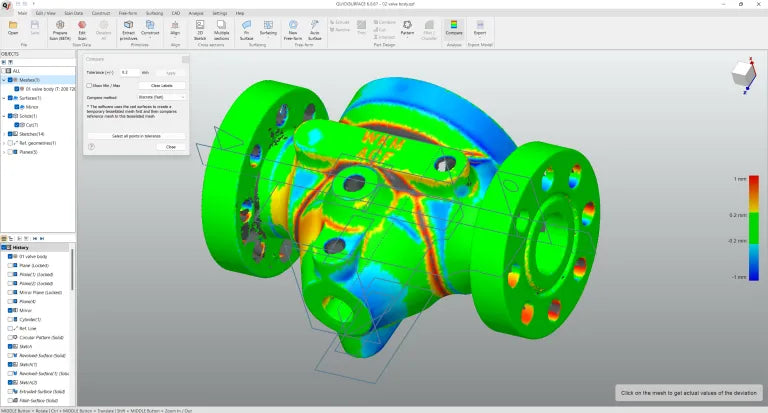Screen dimensions: 768x413
Task: Enable the Planes(5) checkbox
Action: coord(10,152)
